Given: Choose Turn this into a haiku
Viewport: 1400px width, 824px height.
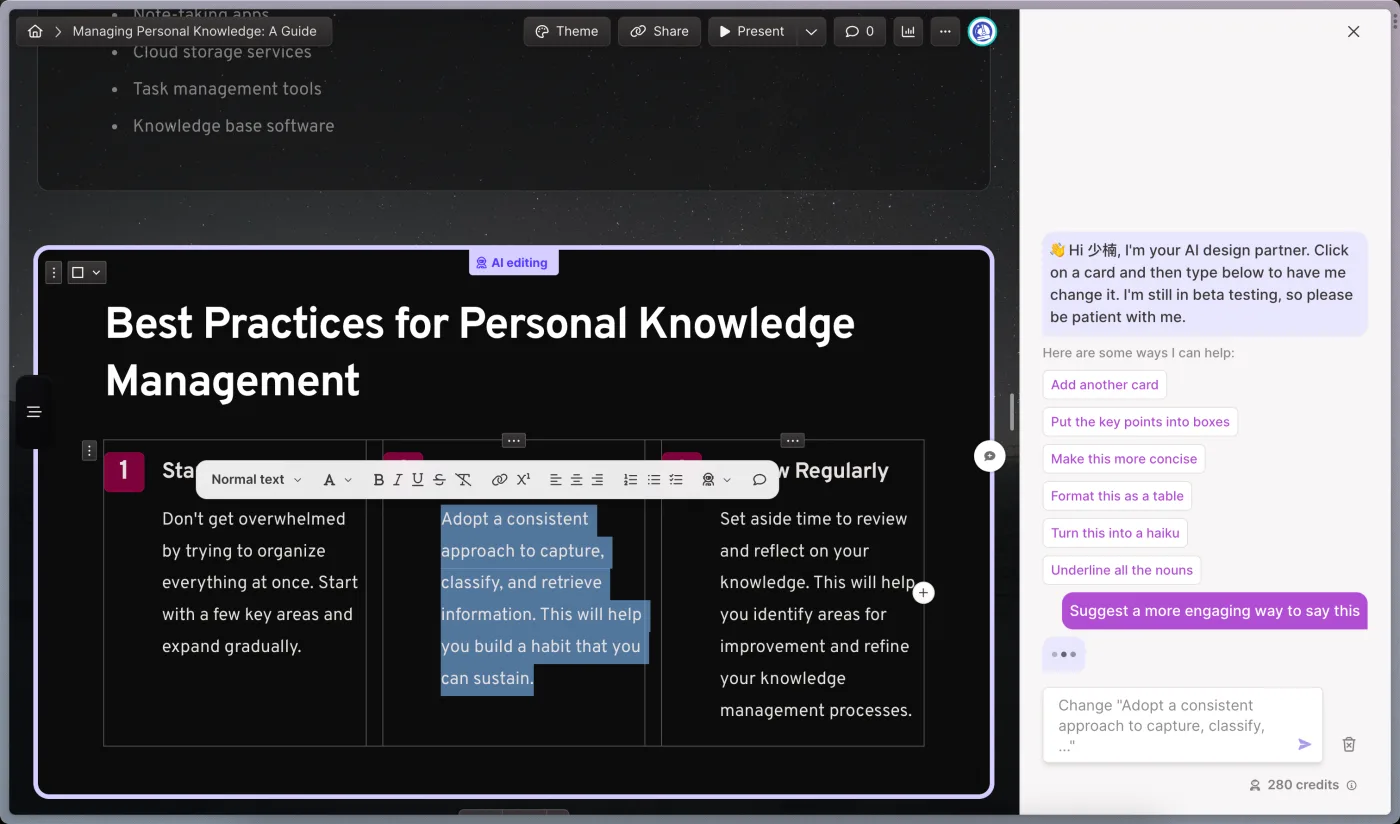Looking at the screenshot, I should click(1115, 533).
